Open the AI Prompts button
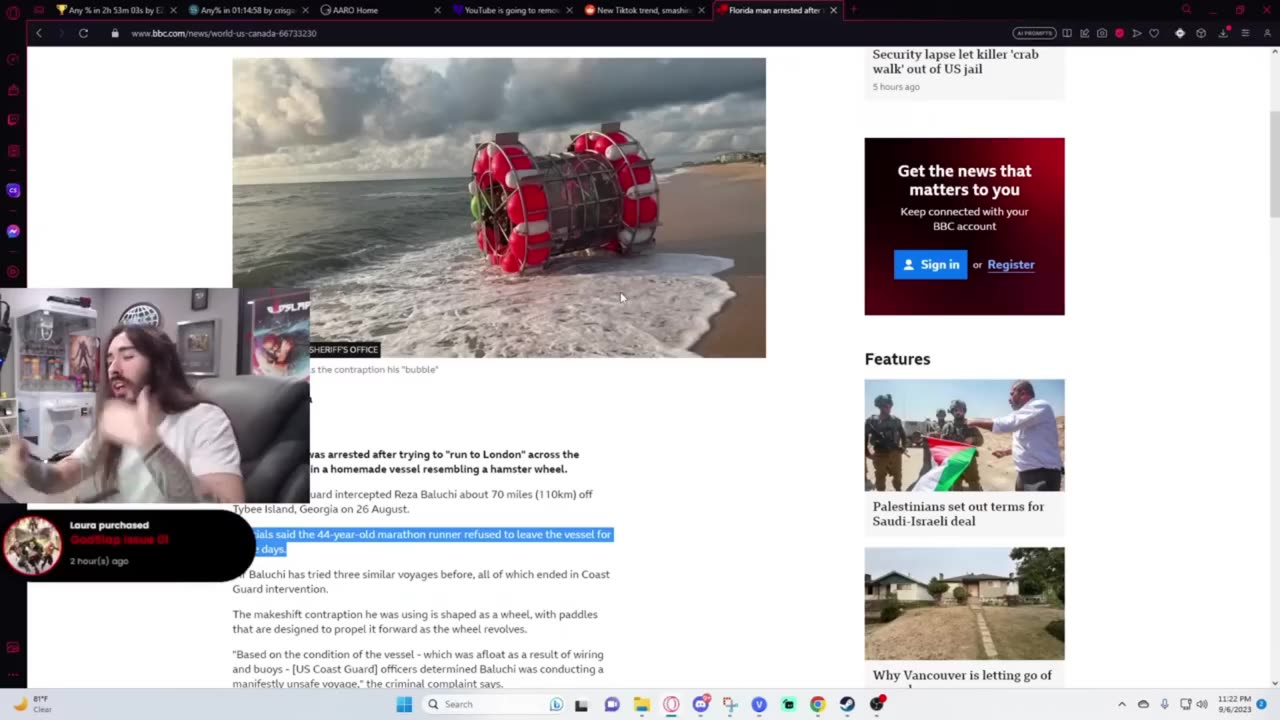 click(x=1034, y=33)
